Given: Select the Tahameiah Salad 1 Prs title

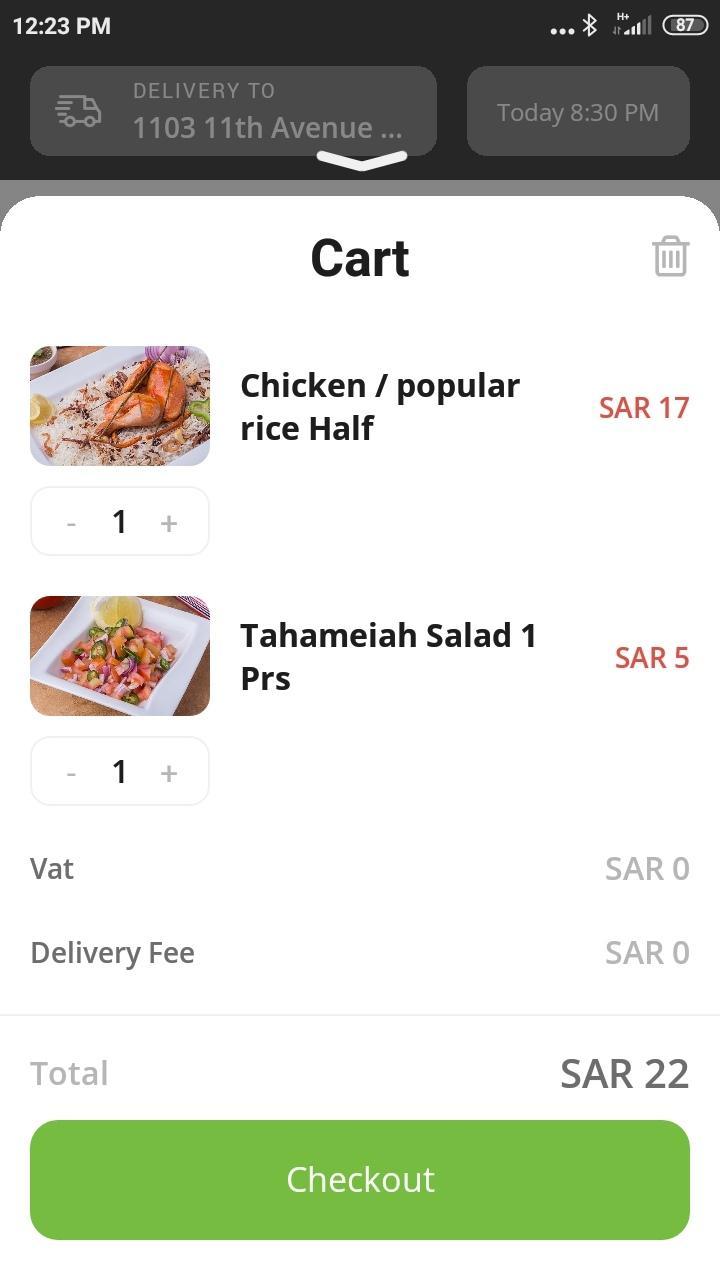Looking at the screenshot, I should click(x=388, y=656).
